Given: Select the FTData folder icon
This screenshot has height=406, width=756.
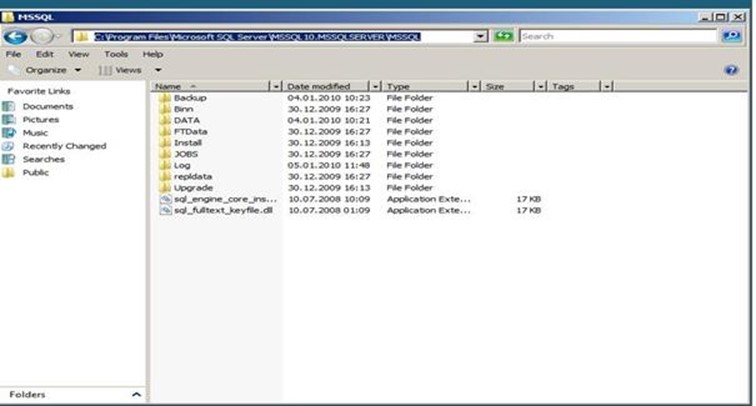Looking at the screenshot, I should click(x=165, y=132).
